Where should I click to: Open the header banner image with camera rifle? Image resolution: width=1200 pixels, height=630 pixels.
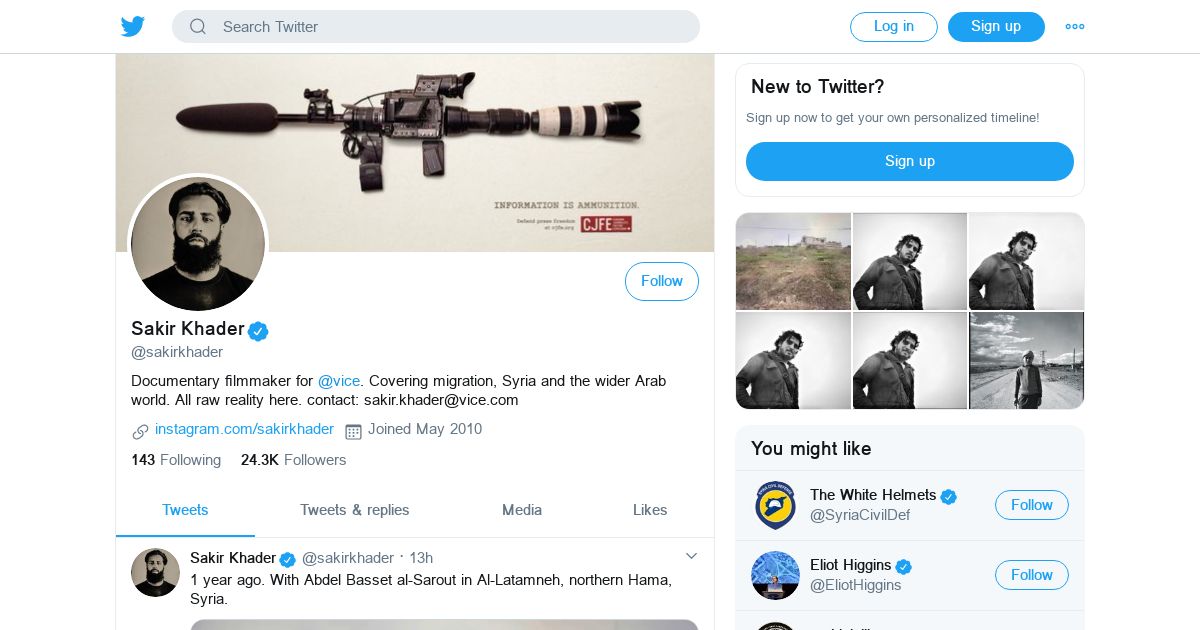tap(415, 152)
